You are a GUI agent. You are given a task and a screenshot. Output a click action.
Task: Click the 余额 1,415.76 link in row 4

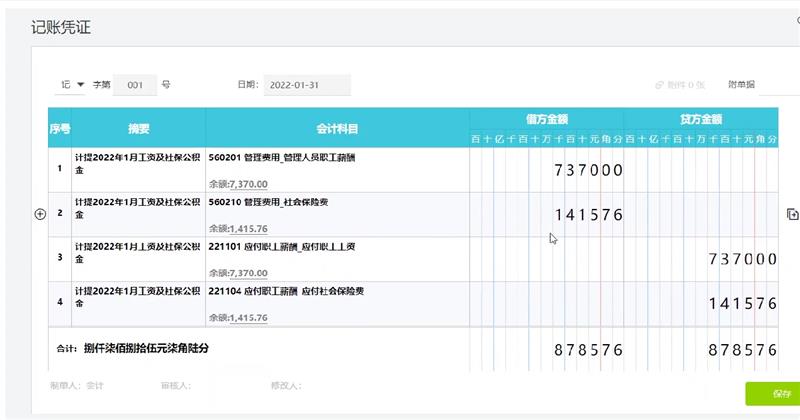click(x=247, y=317)
